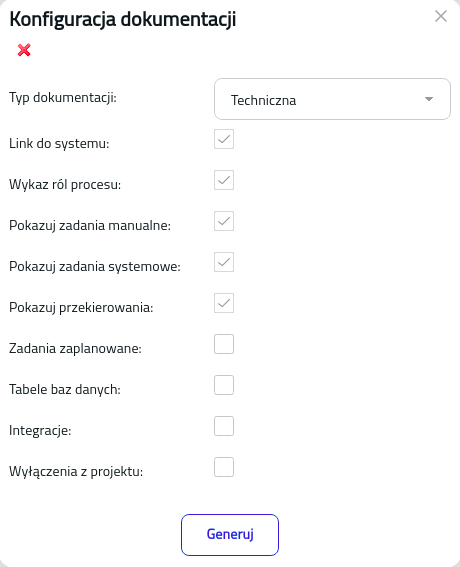Screen dimensions: 460x567
Task: Uncheck the Link do systemu checkbox
Action: [x=224, y=139]
